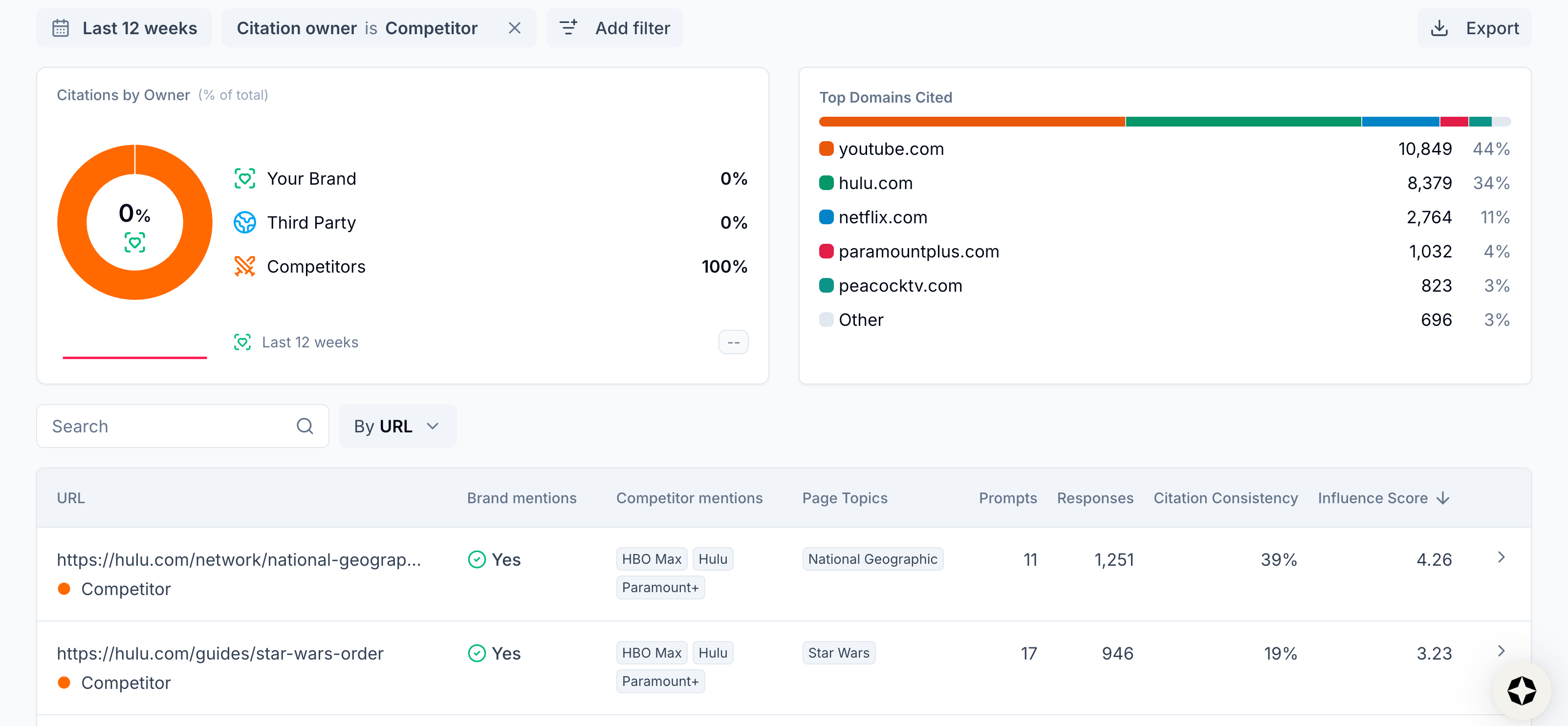Screen dimensions: 1568x726
Task: Open the hulu.com star-wars-order URL link
Action: (220, 653)
